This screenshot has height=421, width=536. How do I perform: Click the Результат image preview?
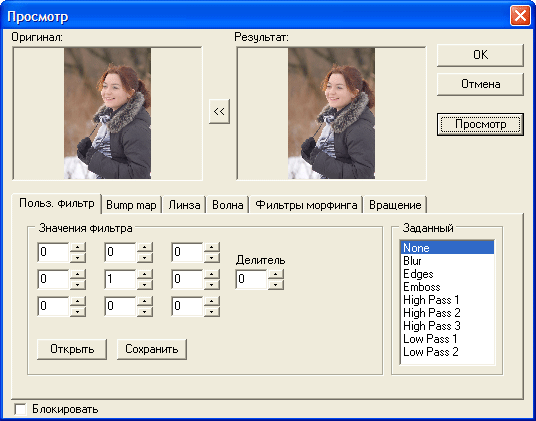click(x=331, y=113)
